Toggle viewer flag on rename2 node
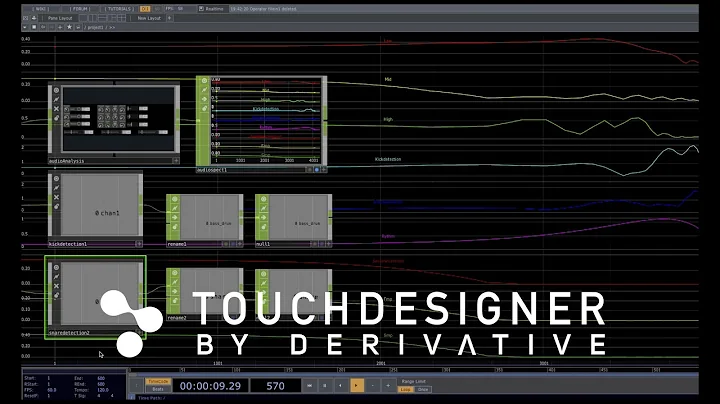Image resolution: width=720 pixels, height=404 pixels. pyautogui.click(x=174, y=273)
